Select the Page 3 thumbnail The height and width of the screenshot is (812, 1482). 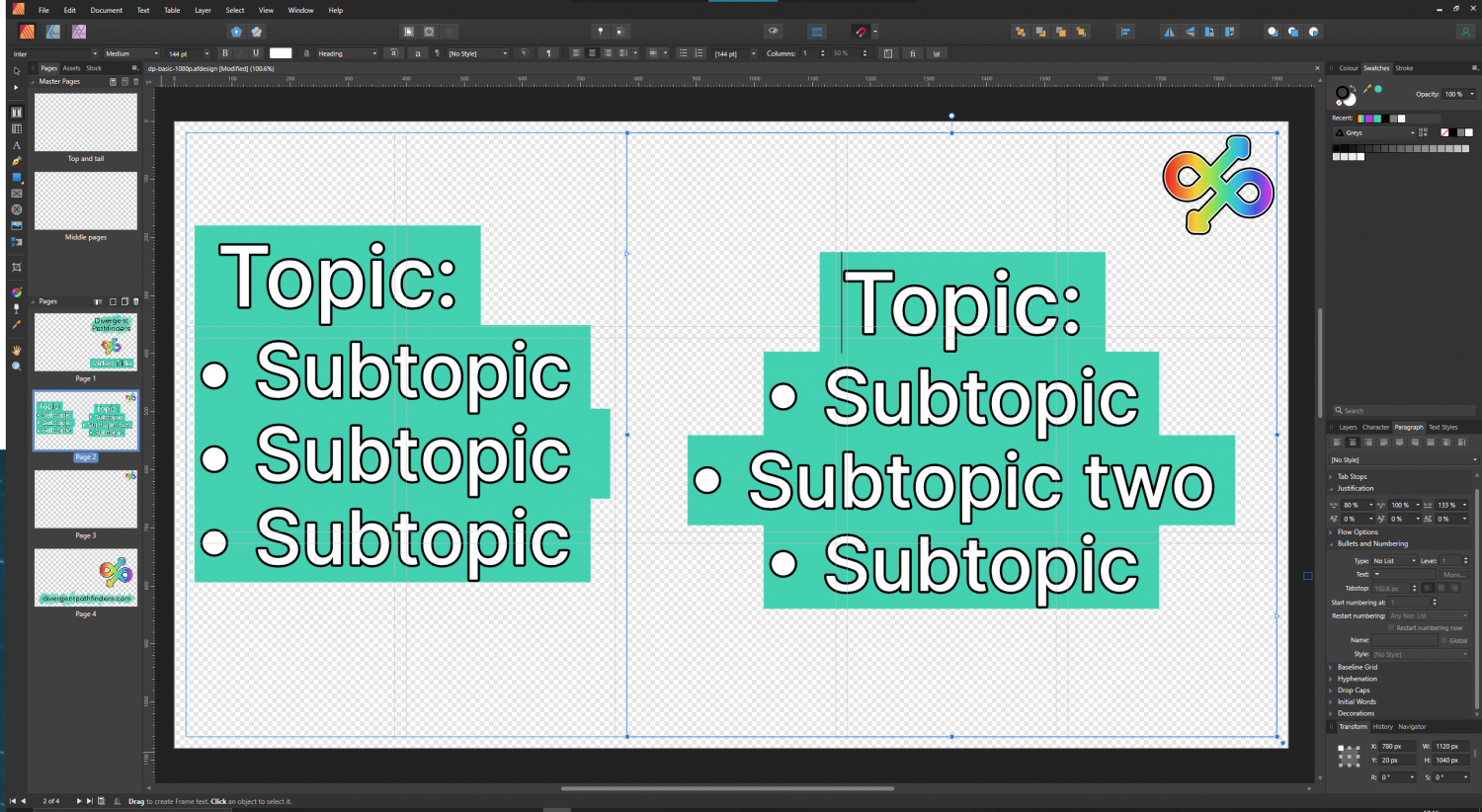(x=86, y=499)
